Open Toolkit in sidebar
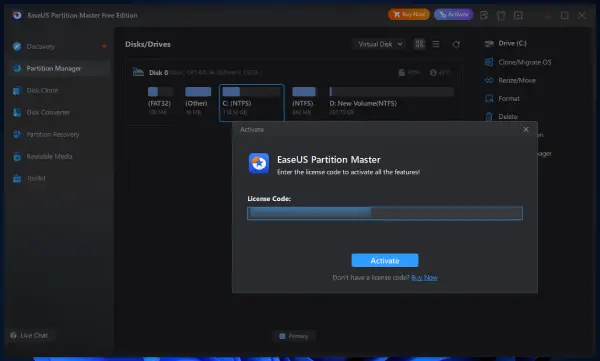Viewport: 600px width, 361px height. 59,178
